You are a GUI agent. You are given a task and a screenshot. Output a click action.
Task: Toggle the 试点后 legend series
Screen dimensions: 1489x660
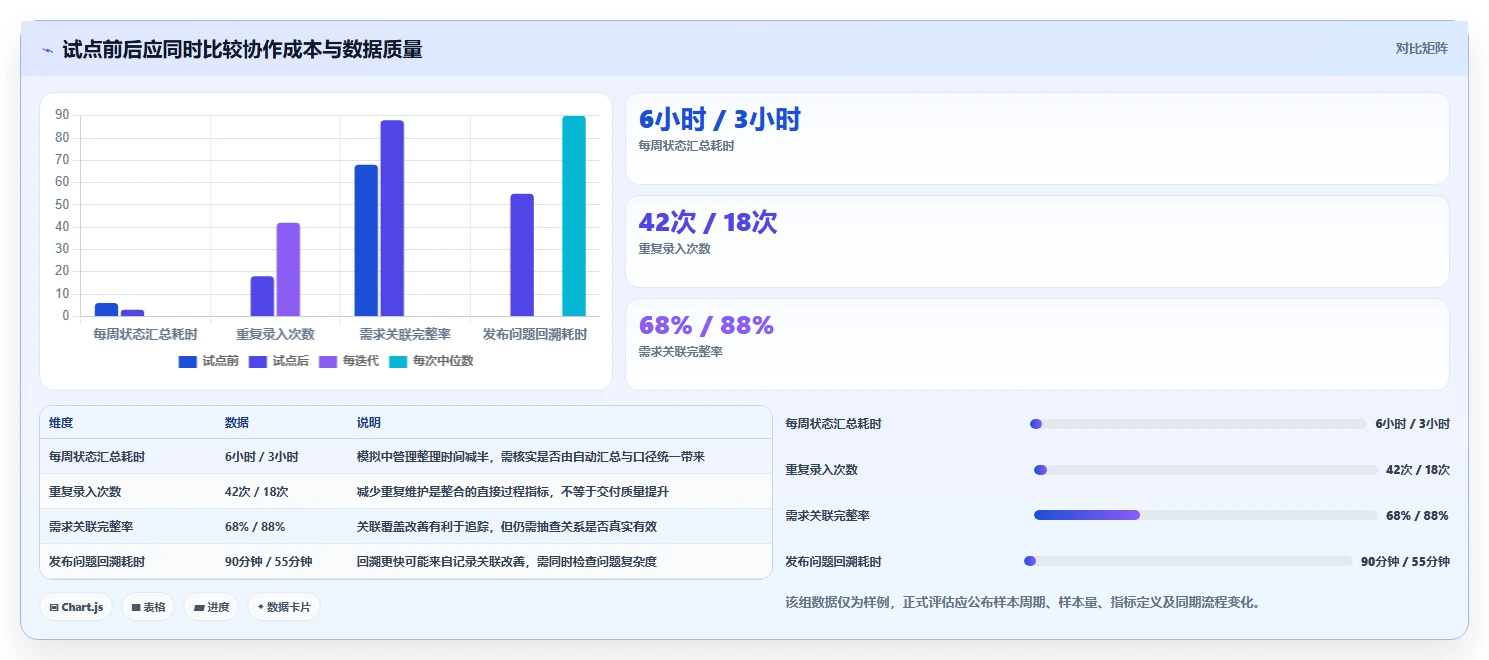(279, 361)
